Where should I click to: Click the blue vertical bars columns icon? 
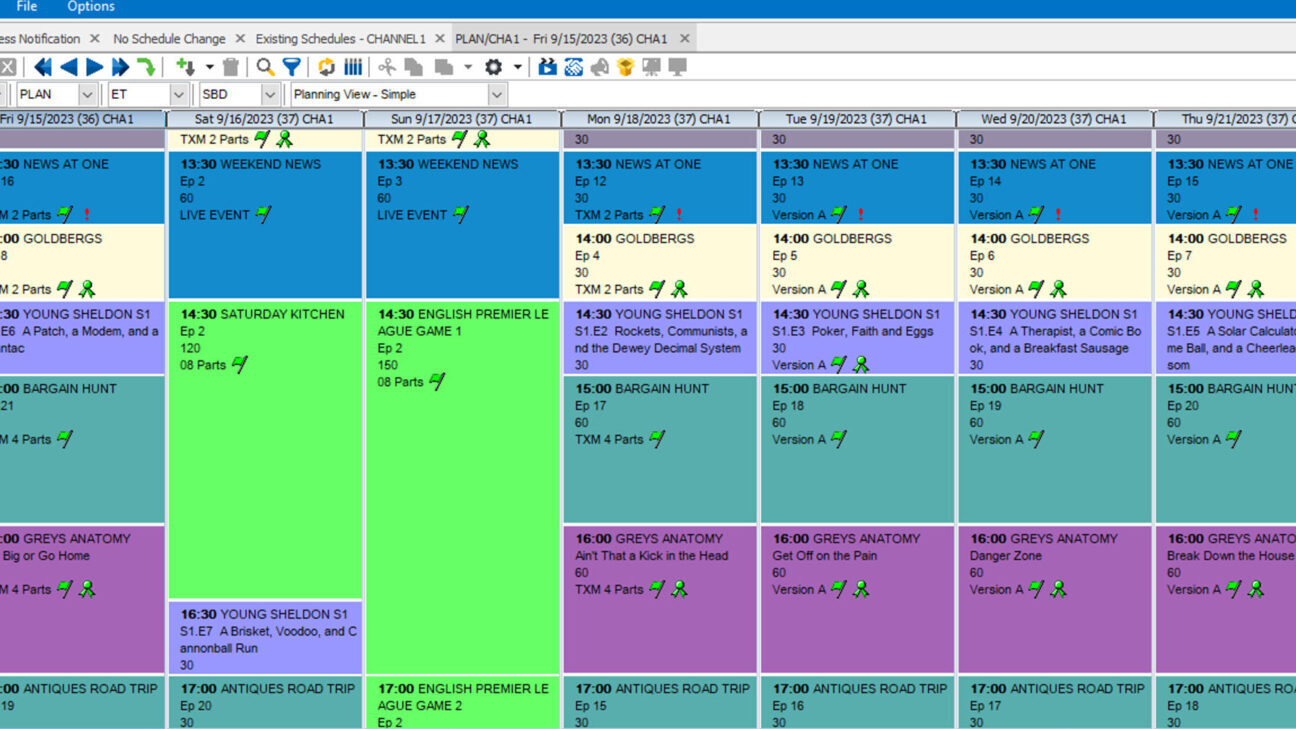pyautogui.click(x=353, y=67)
